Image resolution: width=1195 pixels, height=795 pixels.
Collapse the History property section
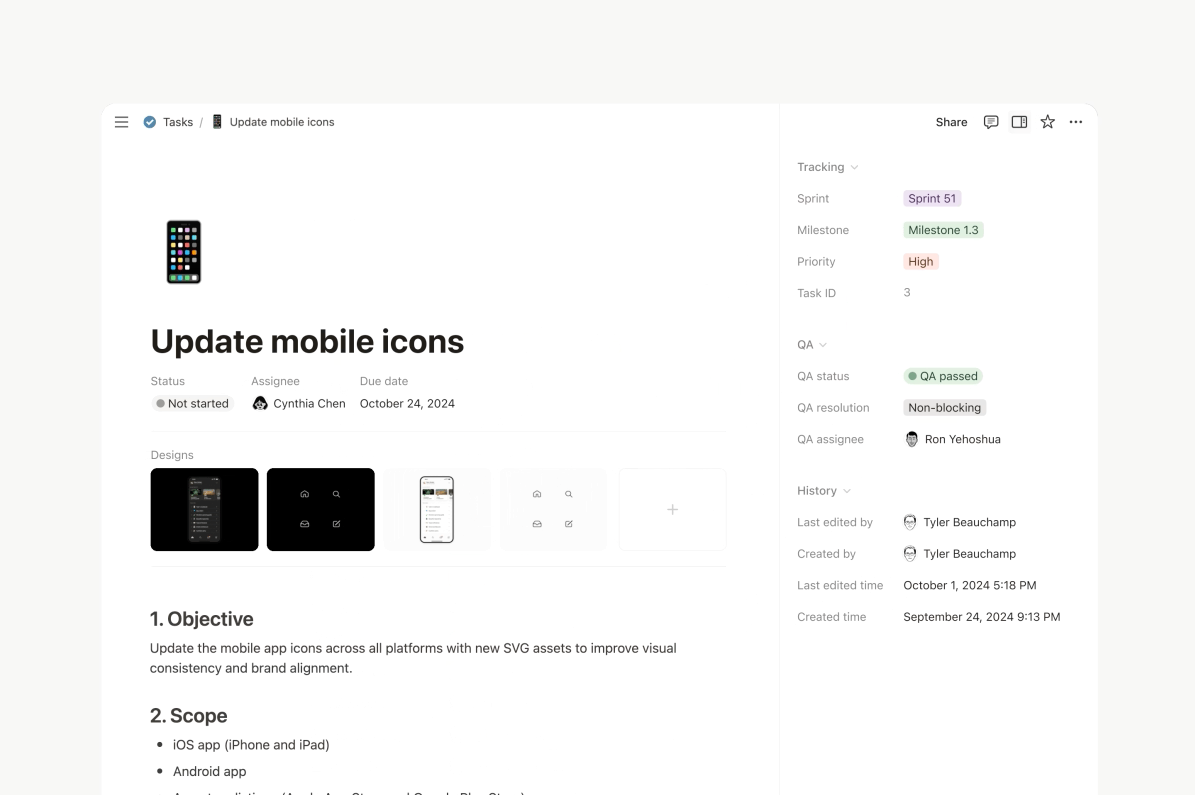pos(845,490)
